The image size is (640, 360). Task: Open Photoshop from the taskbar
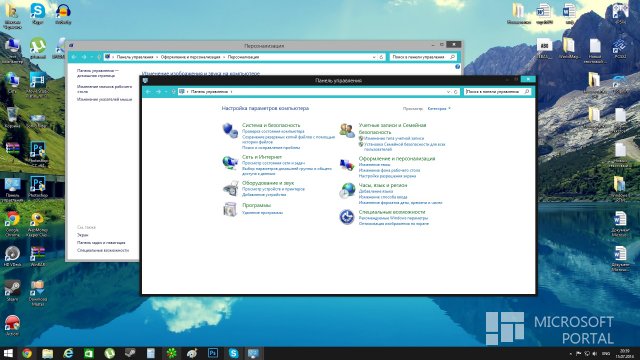click(x=213, y=353)
